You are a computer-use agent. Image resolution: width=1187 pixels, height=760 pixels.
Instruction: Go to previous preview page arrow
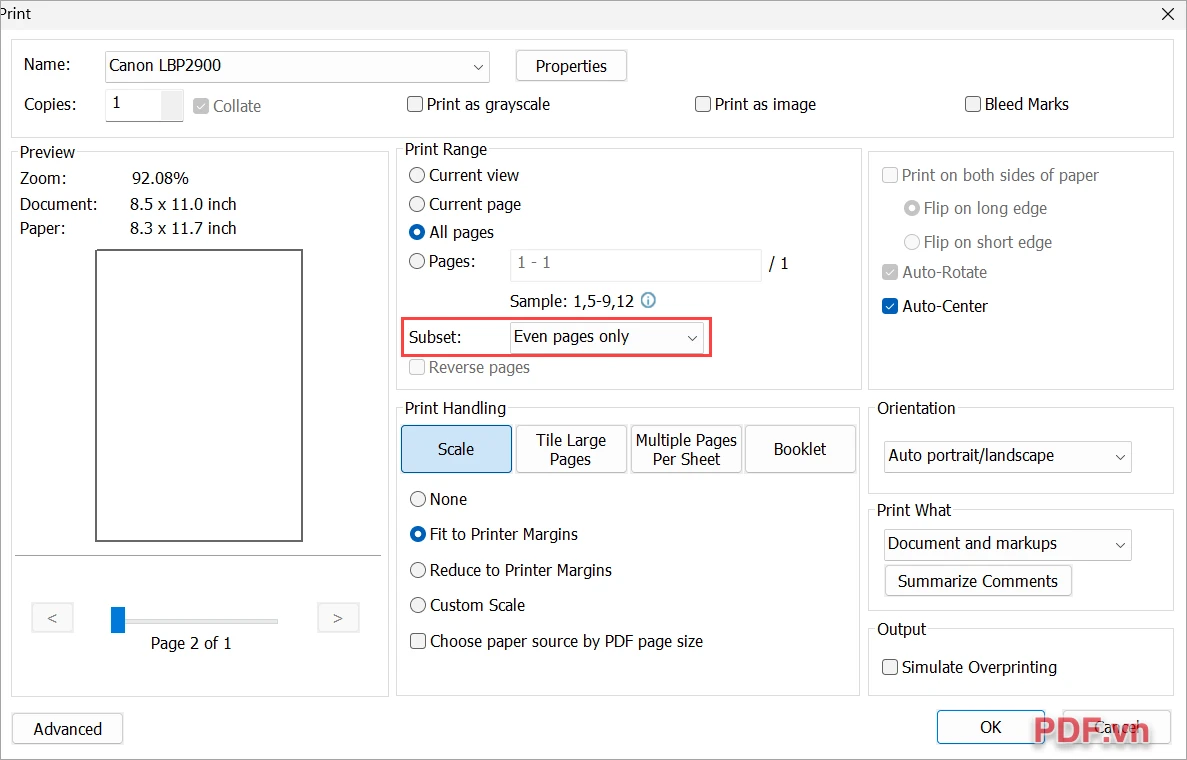52,618
